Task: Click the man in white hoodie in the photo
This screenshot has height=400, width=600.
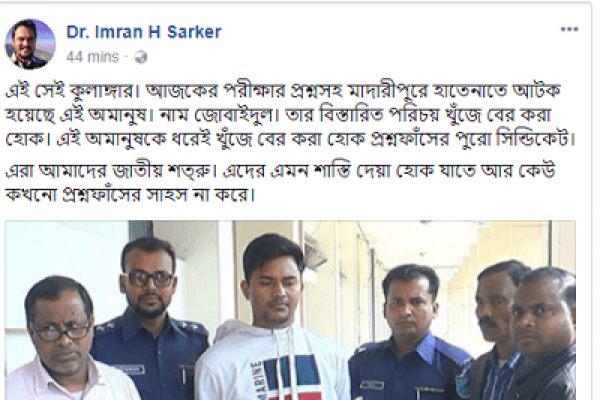Action: pos(272,318)
